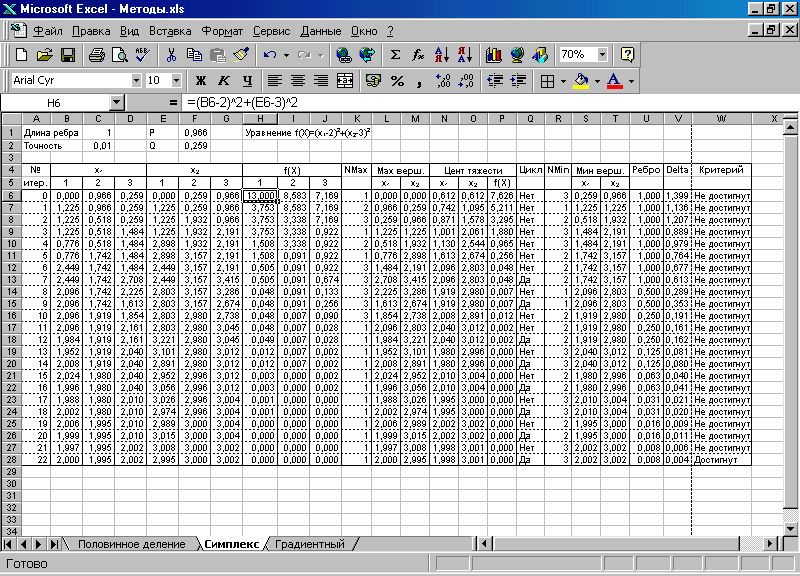Click the Merge and Center icon
Image resolution: width=800 pixels, height=576 pixels.
click(x=345, y=81)
